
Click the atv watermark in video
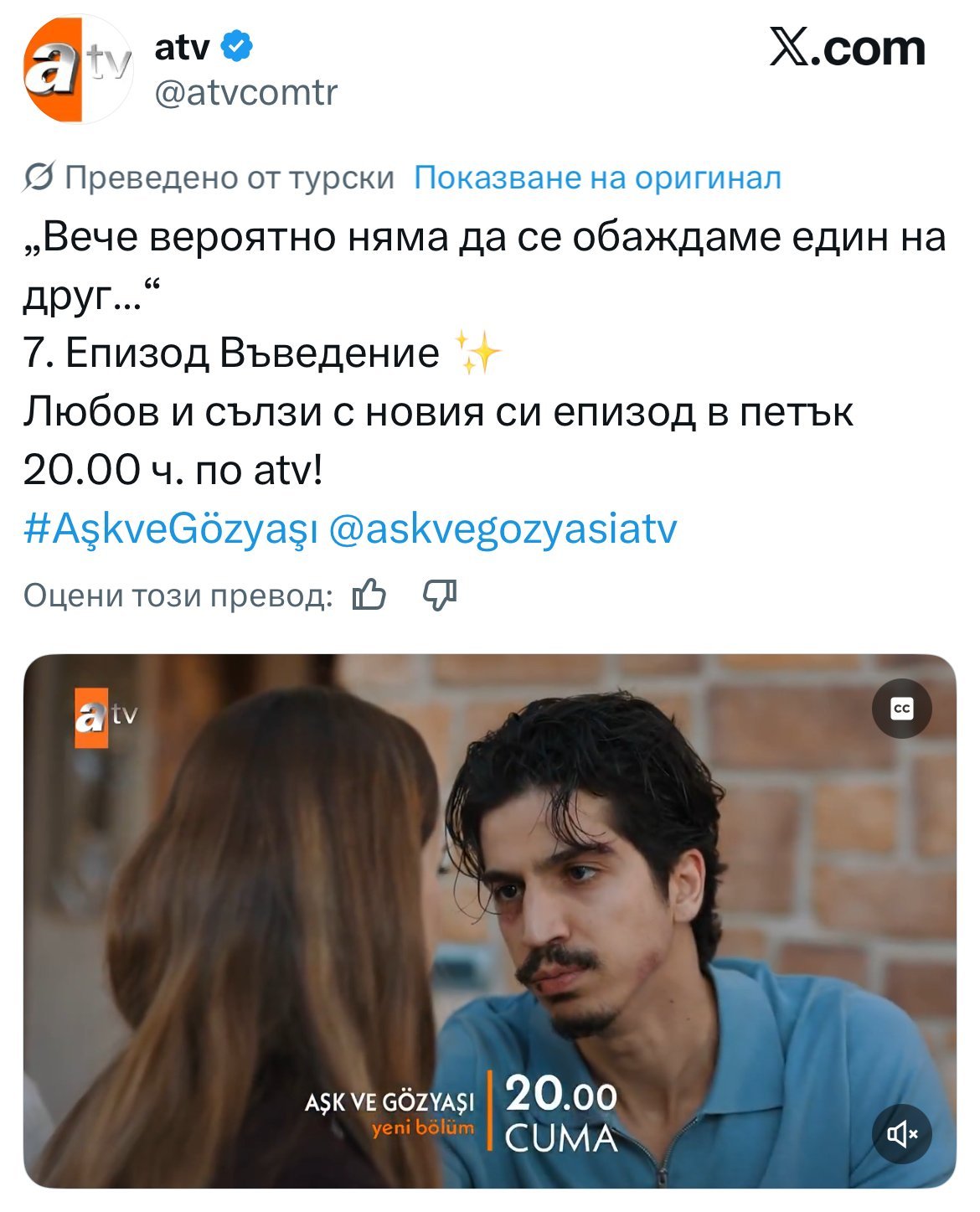105,716
